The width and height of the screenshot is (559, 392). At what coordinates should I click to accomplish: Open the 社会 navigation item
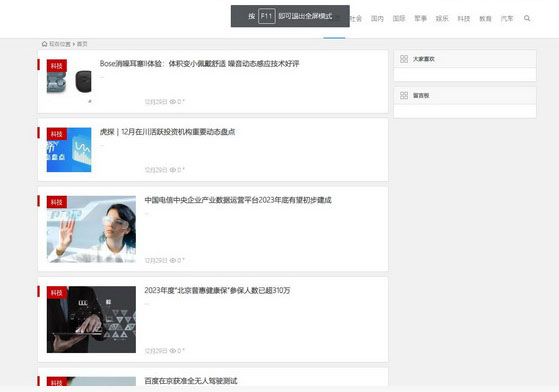pyautogui.click(x=355, y=19)
